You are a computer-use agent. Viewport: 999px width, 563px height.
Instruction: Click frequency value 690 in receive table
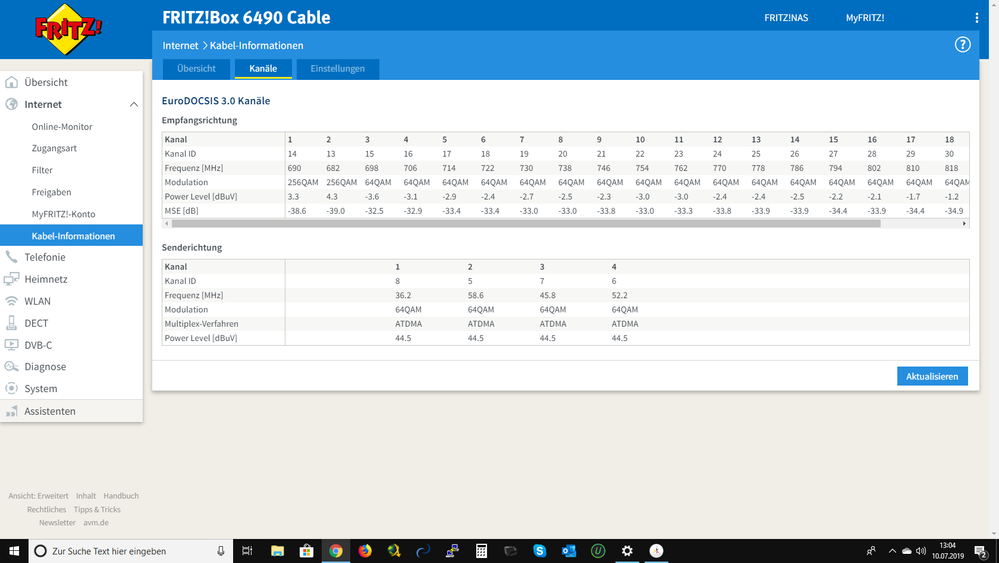(294, 168)
